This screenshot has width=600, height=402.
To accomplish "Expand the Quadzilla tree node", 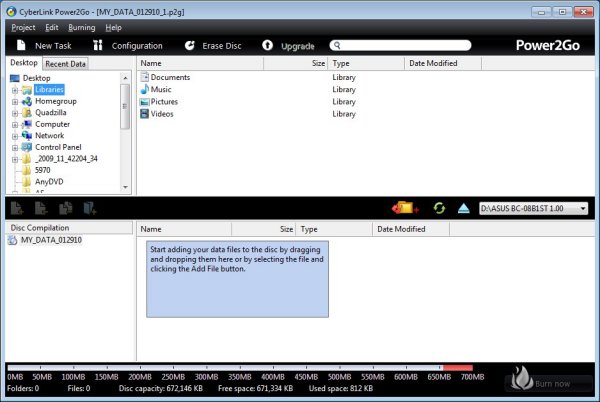I will (15, 113).
